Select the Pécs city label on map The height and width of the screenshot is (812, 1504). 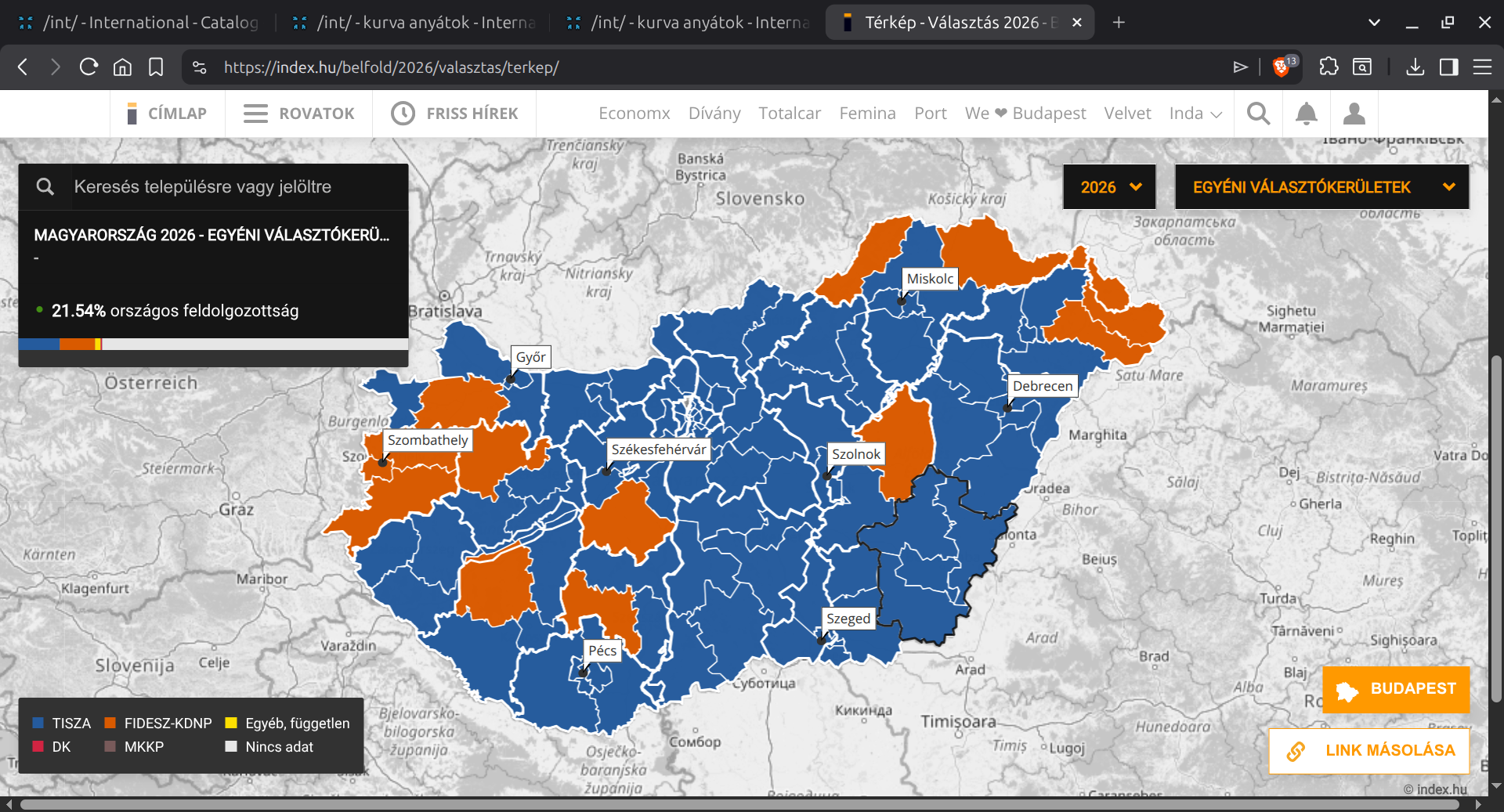coord(602,651)
